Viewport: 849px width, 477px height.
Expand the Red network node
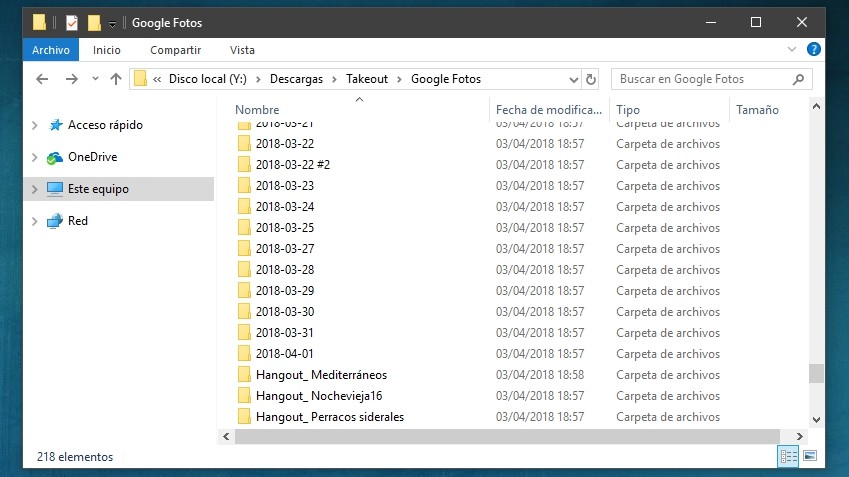coord(35,221)
